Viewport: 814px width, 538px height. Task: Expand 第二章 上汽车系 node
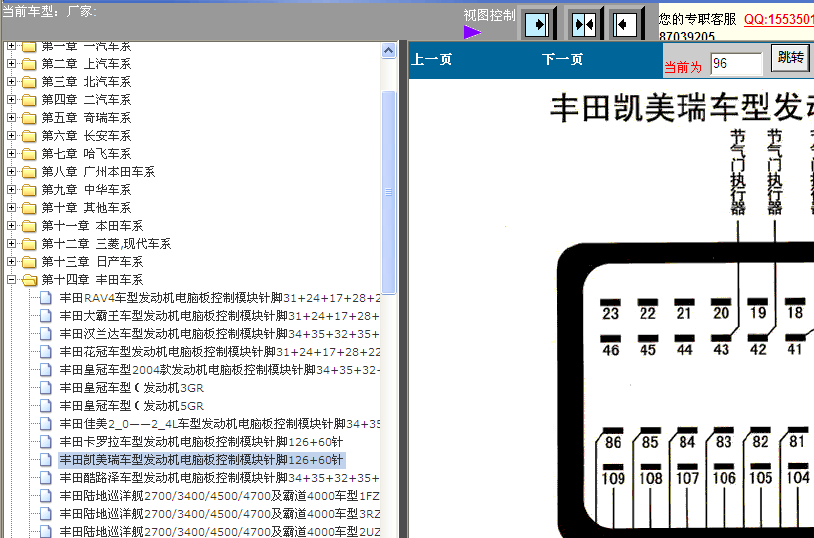11,63
